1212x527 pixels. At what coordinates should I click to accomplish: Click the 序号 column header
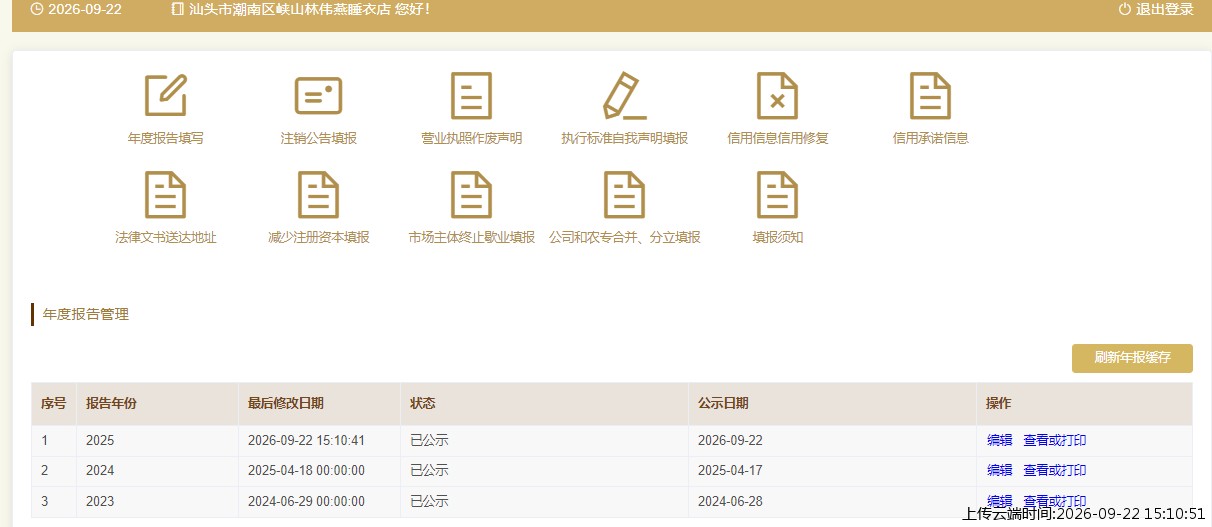(x=53, y=403)
